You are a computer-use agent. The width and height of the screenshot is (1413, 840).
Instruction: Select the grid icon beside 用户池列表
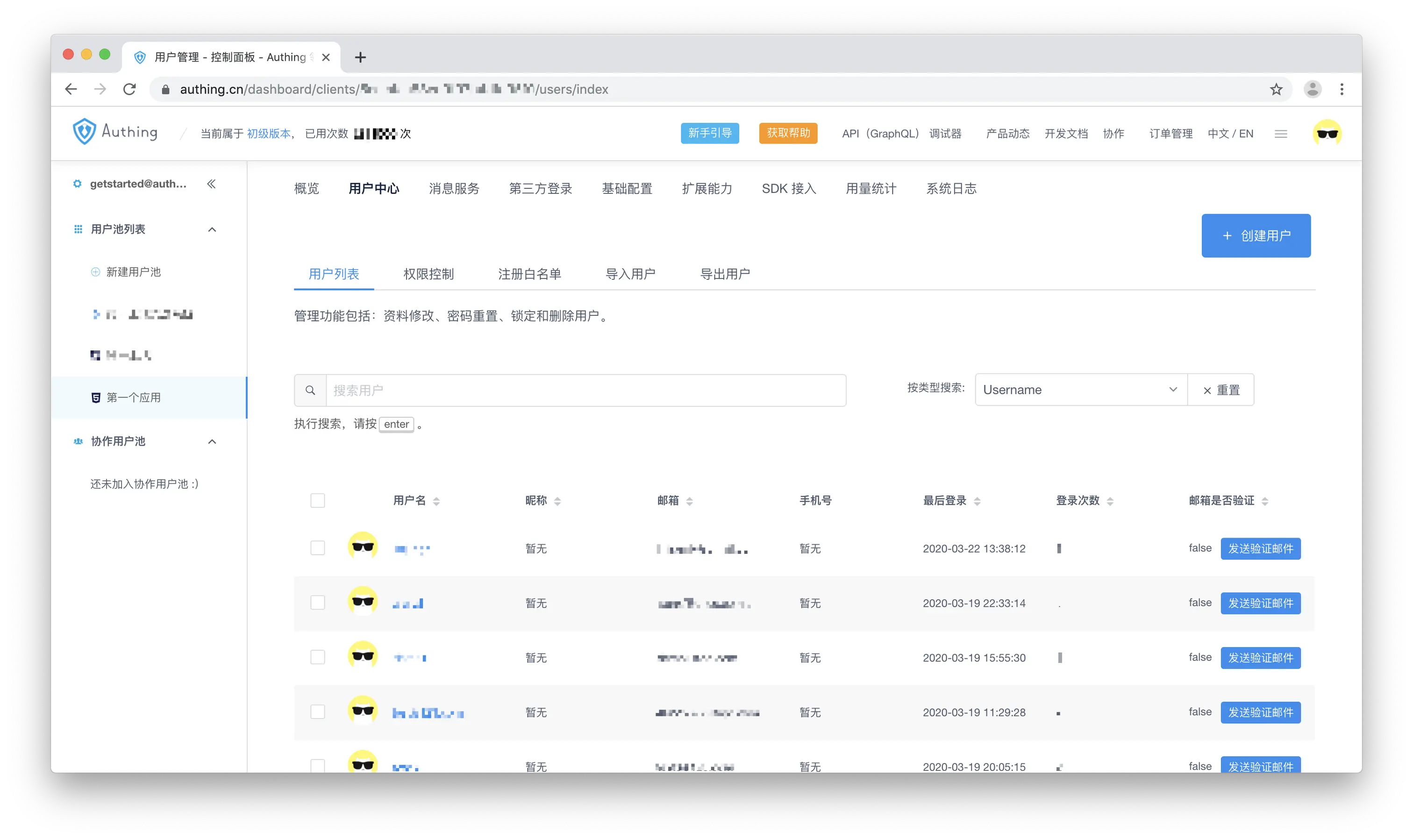click(77, 228)
